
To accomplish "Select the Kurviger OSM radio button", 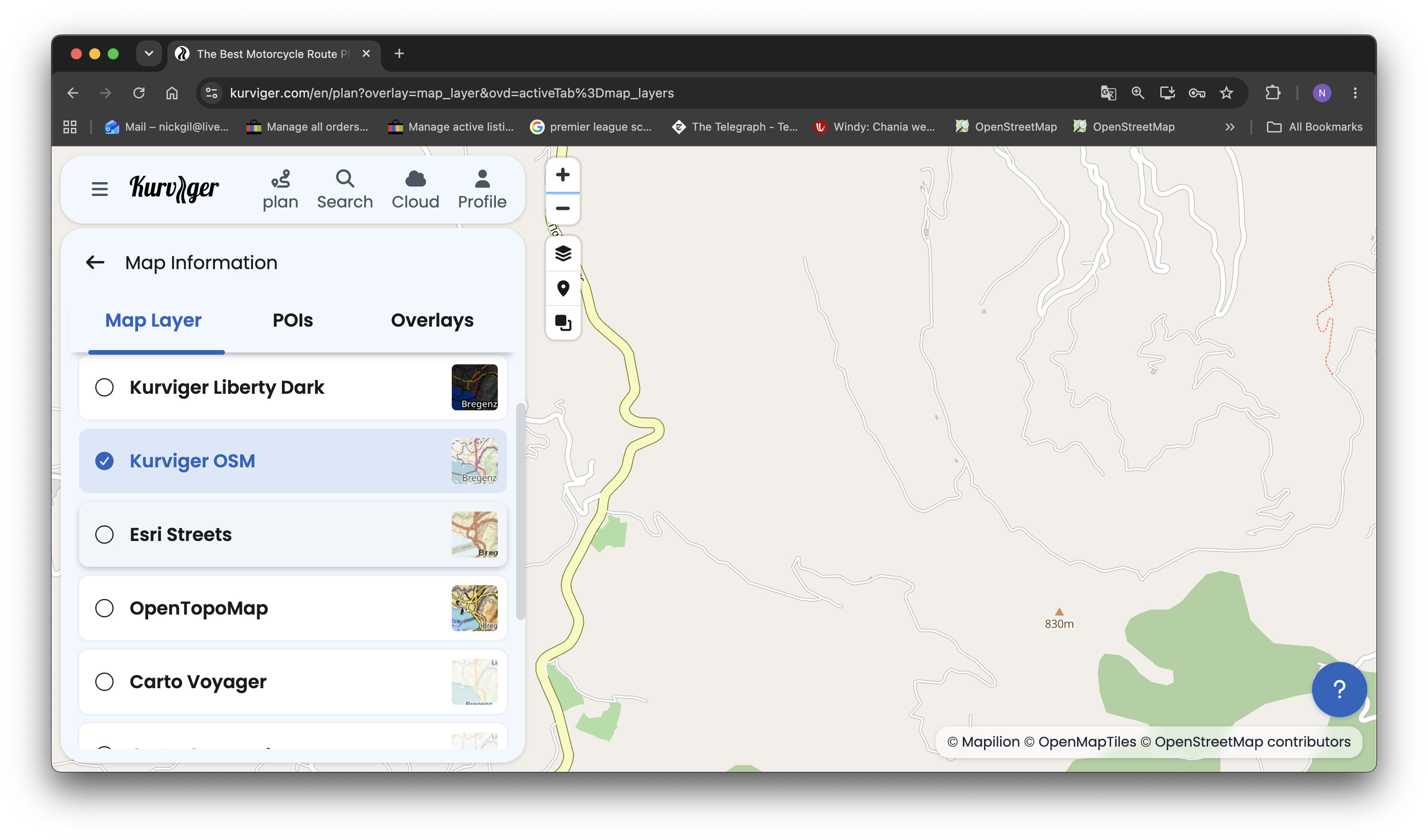I will coord(104,461).
